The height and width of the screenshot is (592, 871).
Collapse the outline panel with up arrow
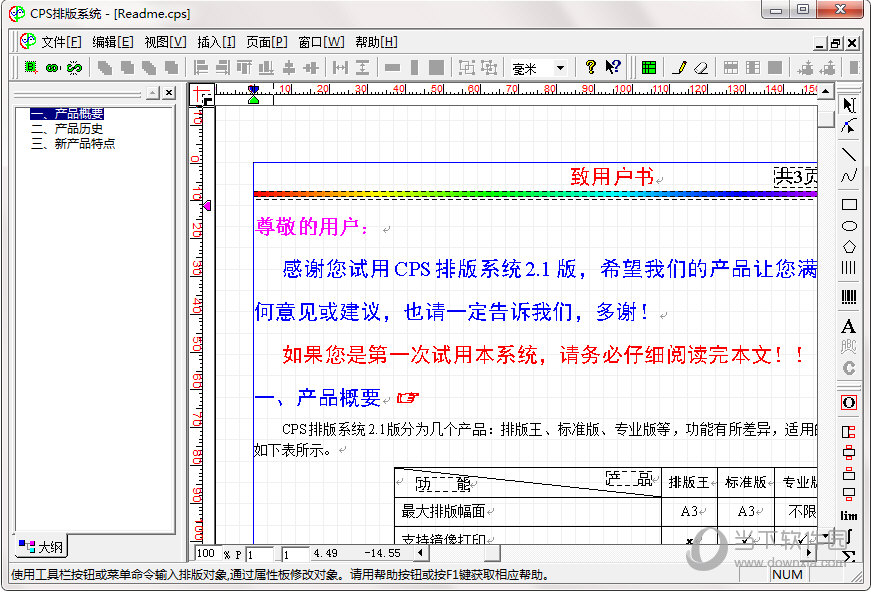coord(153,93)
